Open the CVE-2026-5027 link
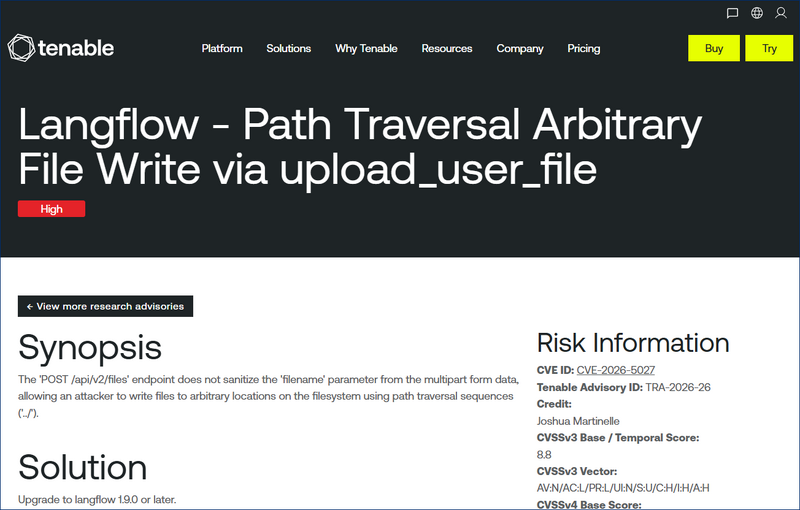 616,370
